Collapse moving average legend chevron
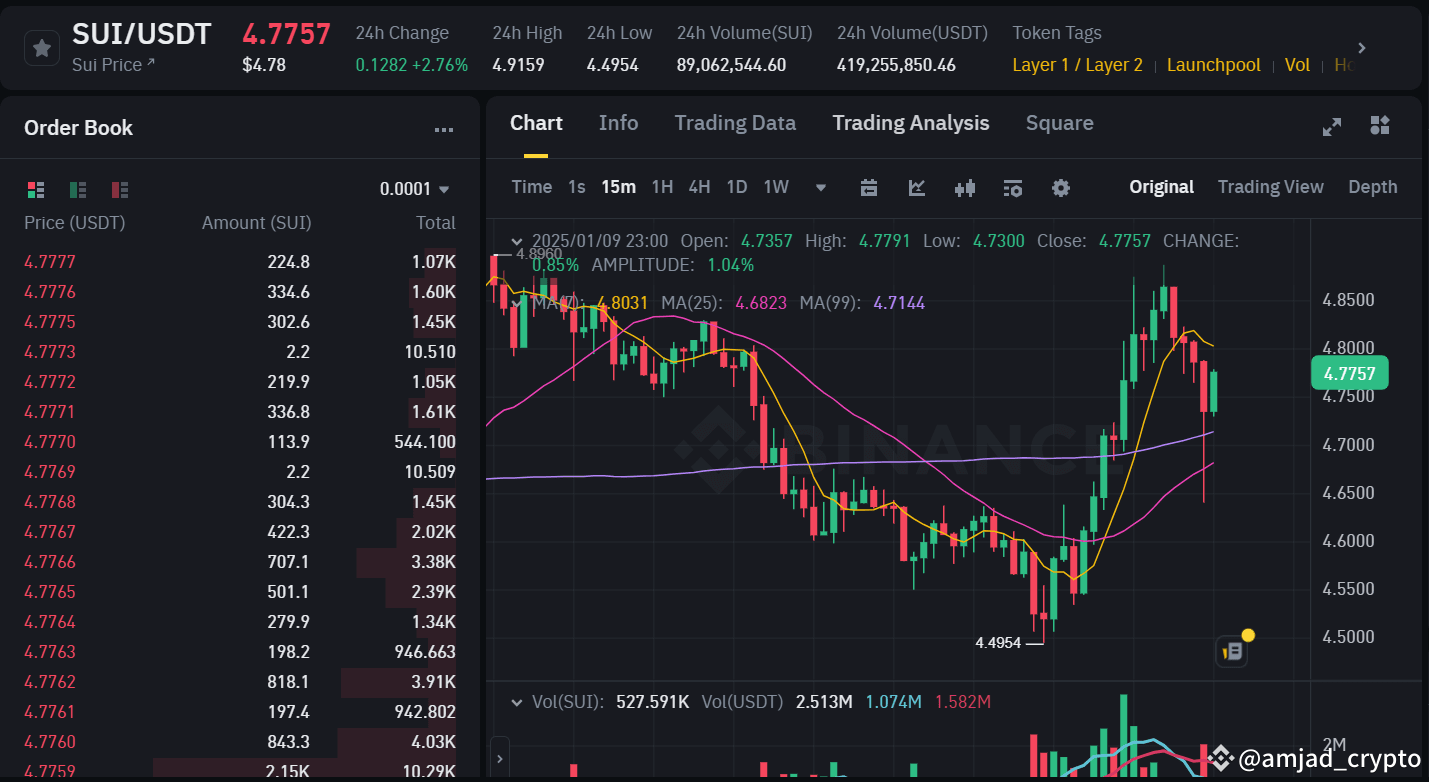Image resolution: width=1429 pixels, height=782 pixels. pyautogui.click(x=517, y=302)
